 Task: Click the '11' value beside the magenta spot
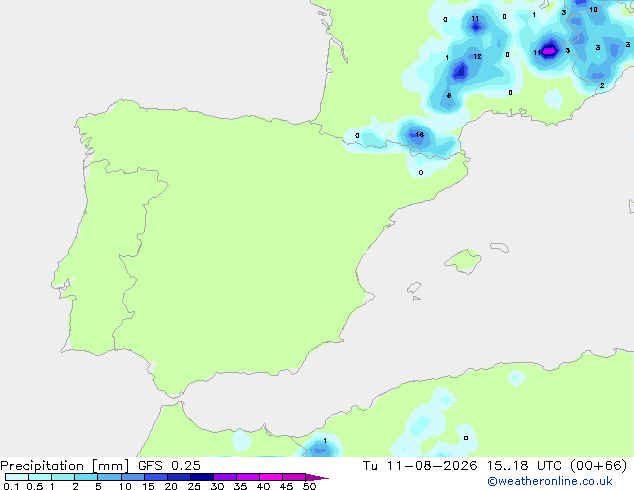(537, 53)
